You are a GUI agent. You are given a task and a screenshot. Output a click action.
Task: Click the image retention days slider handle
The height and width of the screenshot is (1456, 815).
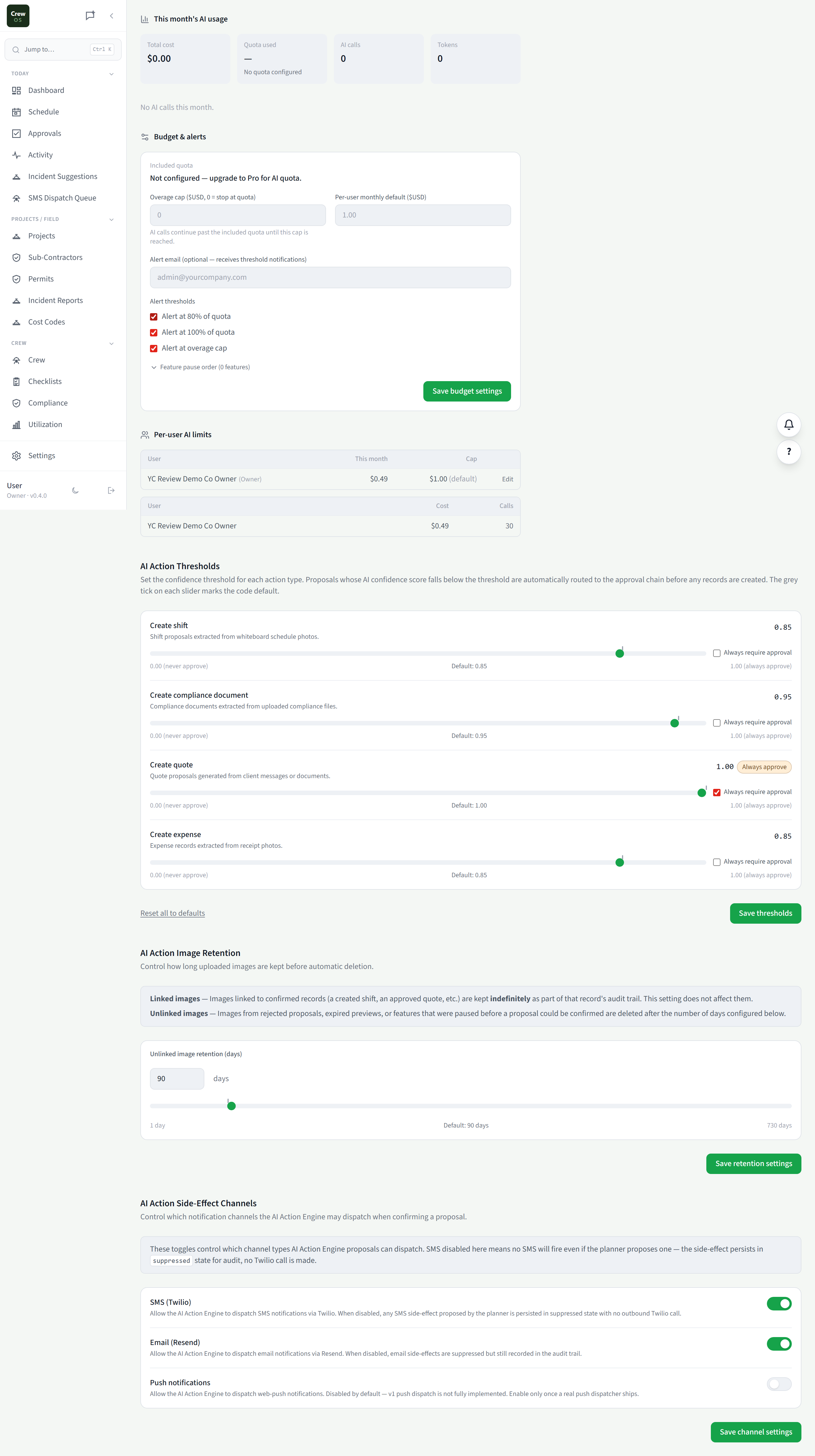point(231,1106)
